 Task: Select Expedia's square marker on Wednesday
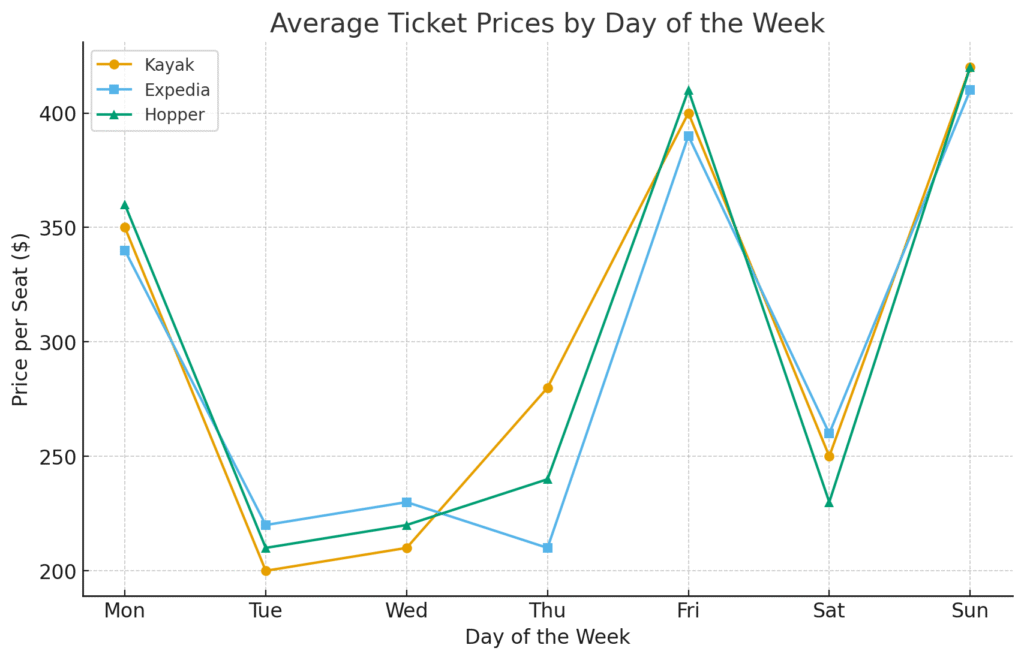(x=406, y=502)
